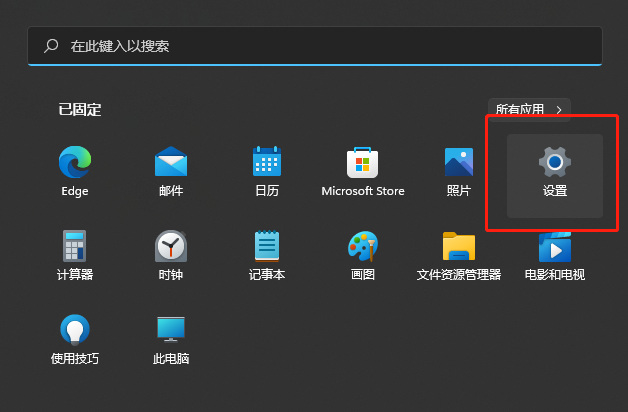
Task: Click the 已固定 pinned heading
Action: [80, 109]
